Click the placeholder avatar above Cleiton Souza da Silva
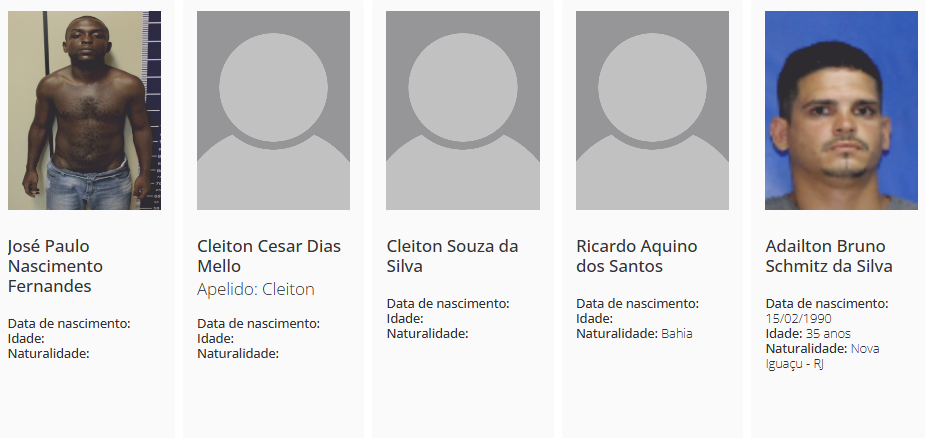Viewport: 925px width, 438px height. 463,110
